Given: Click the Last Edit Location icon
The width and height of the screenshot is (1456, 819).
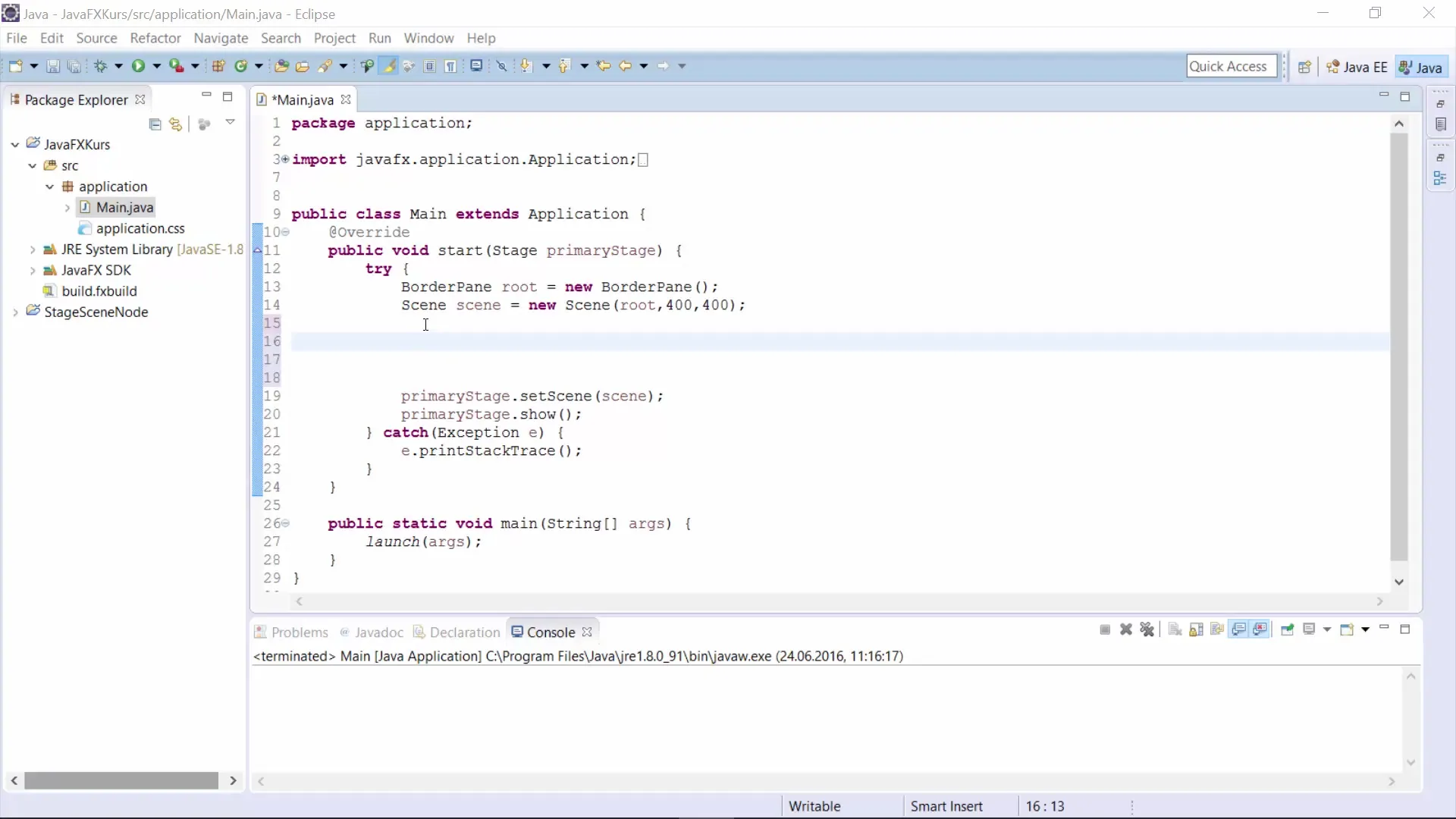Looking at the screenshot, I should (604, 66).
